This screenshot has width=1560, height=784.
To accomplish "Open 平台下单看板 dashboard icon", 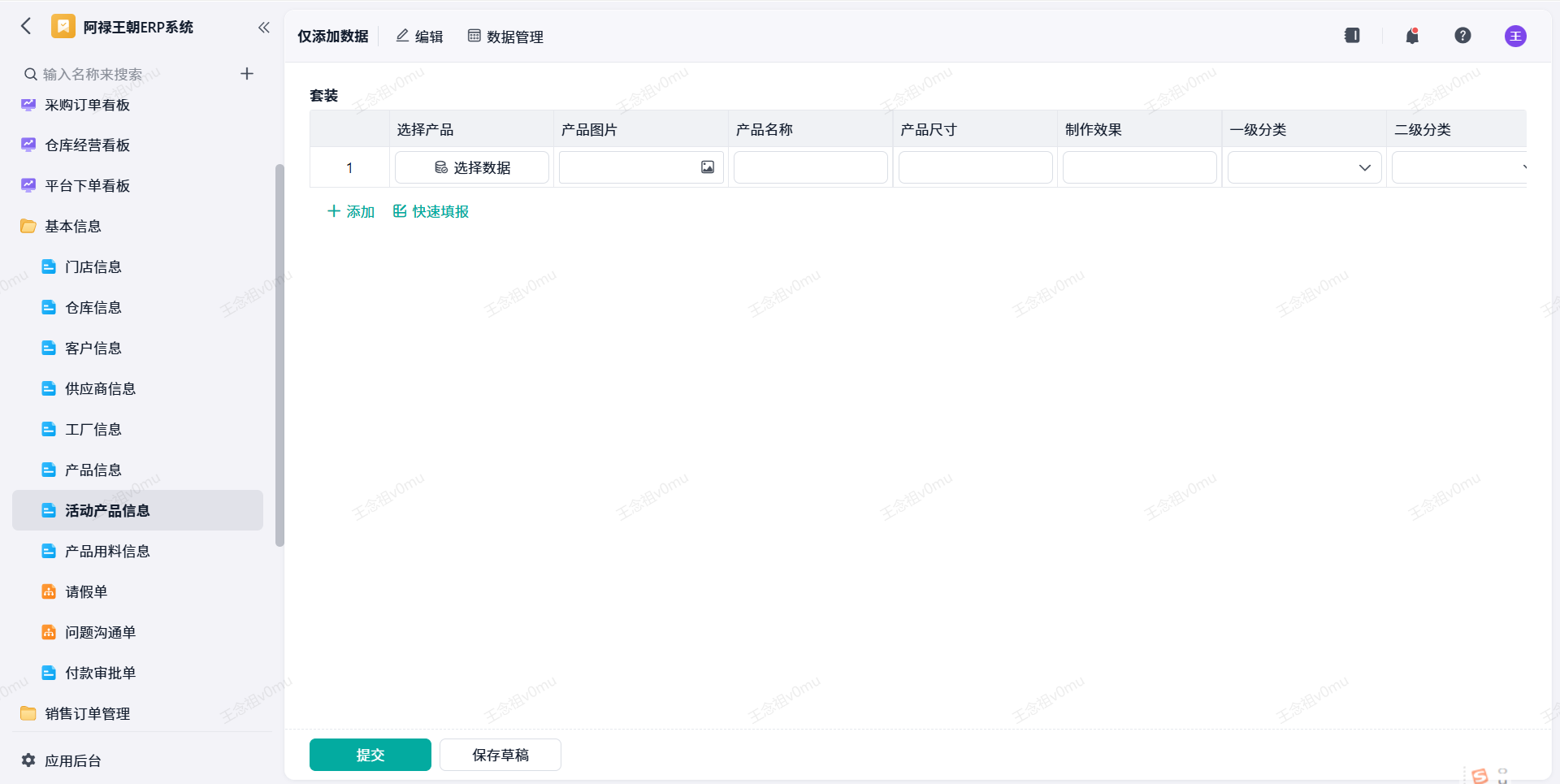I will click(28, 186).
